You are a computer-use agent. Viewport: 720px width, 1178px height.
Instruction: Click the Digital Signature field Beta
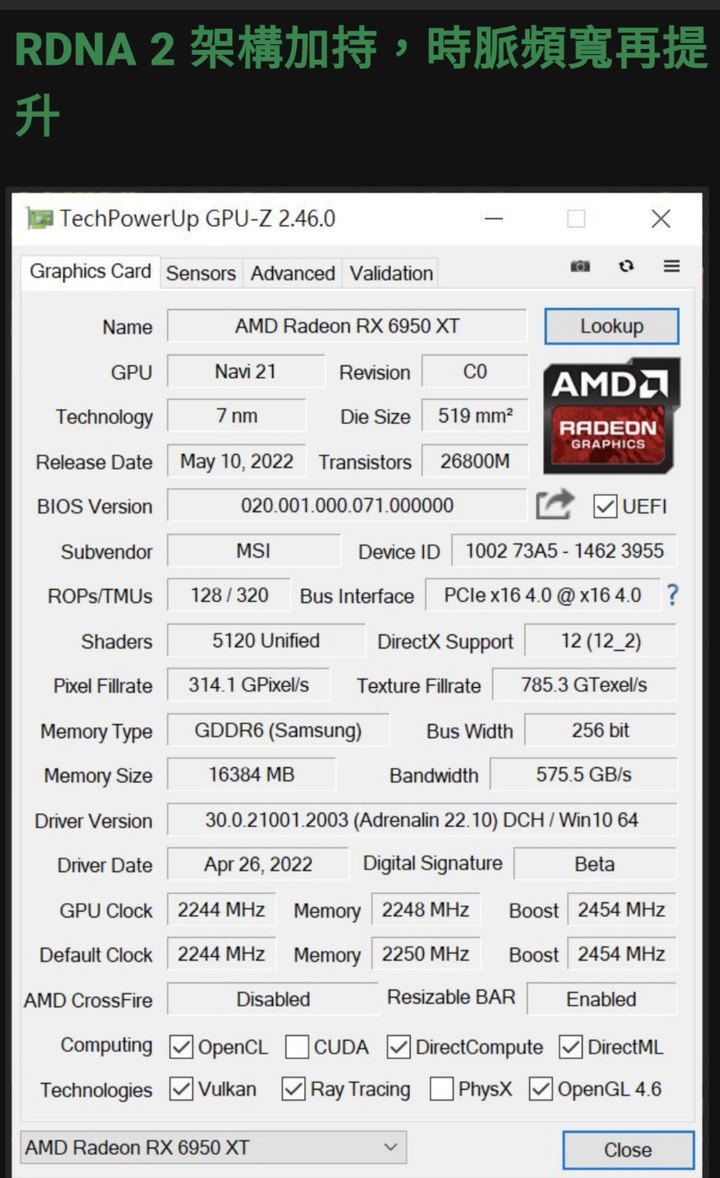point(594,864)
